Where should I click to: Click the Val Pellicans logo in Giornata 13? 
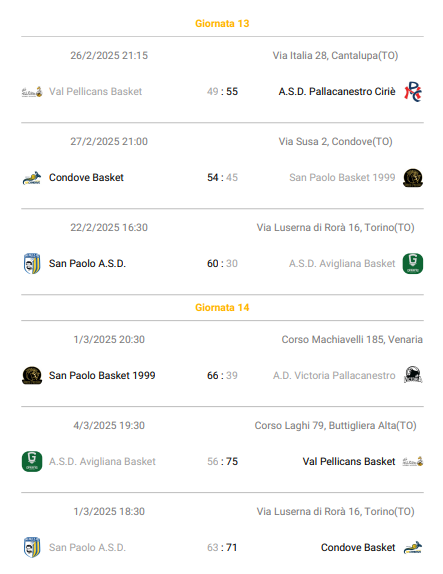pyautogui.click(x=32, y=92)
